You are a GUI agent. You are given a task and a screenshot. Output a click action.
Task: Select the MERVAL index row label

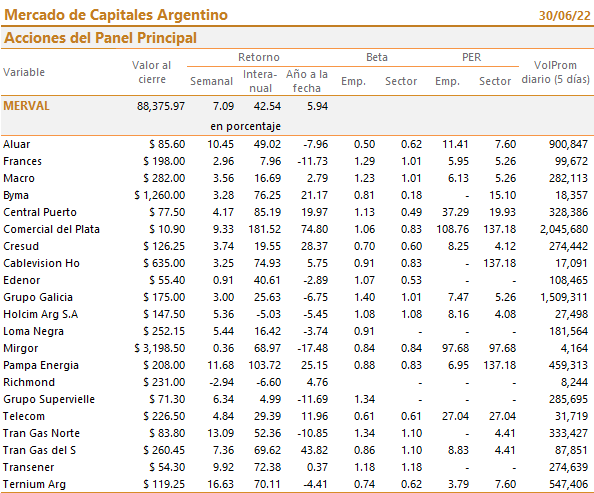pyautogui.click(x=27, y=106)
